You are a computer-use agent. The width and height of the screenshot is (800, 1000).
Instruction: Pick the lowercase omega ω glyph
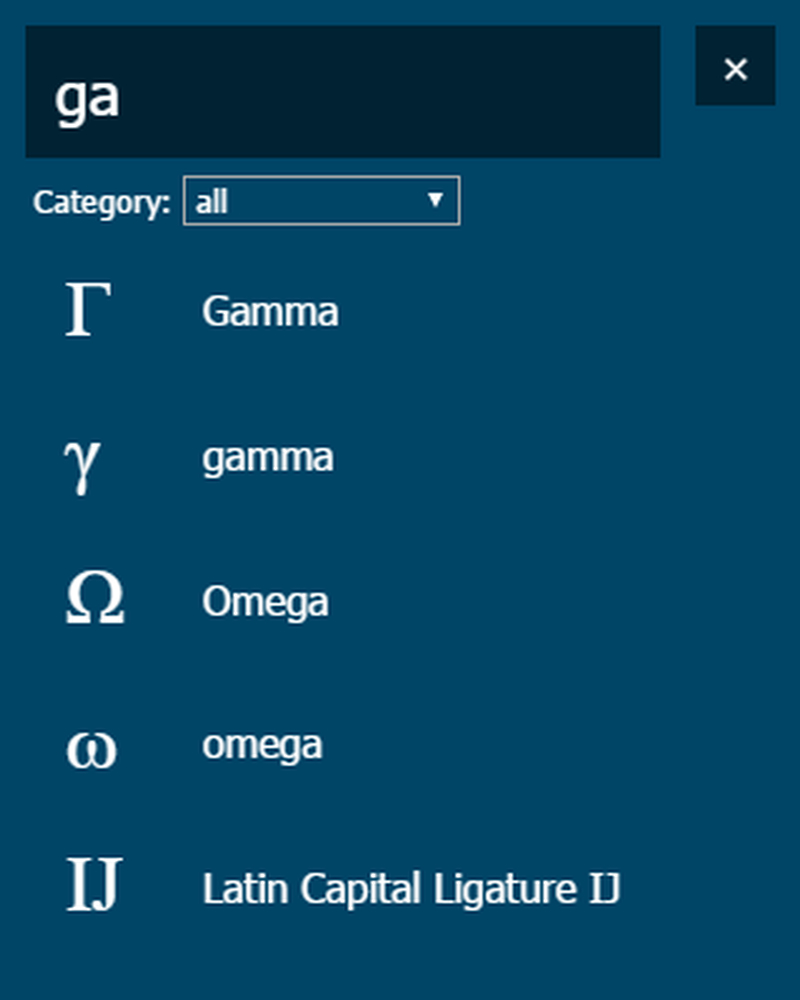[91, 750]
